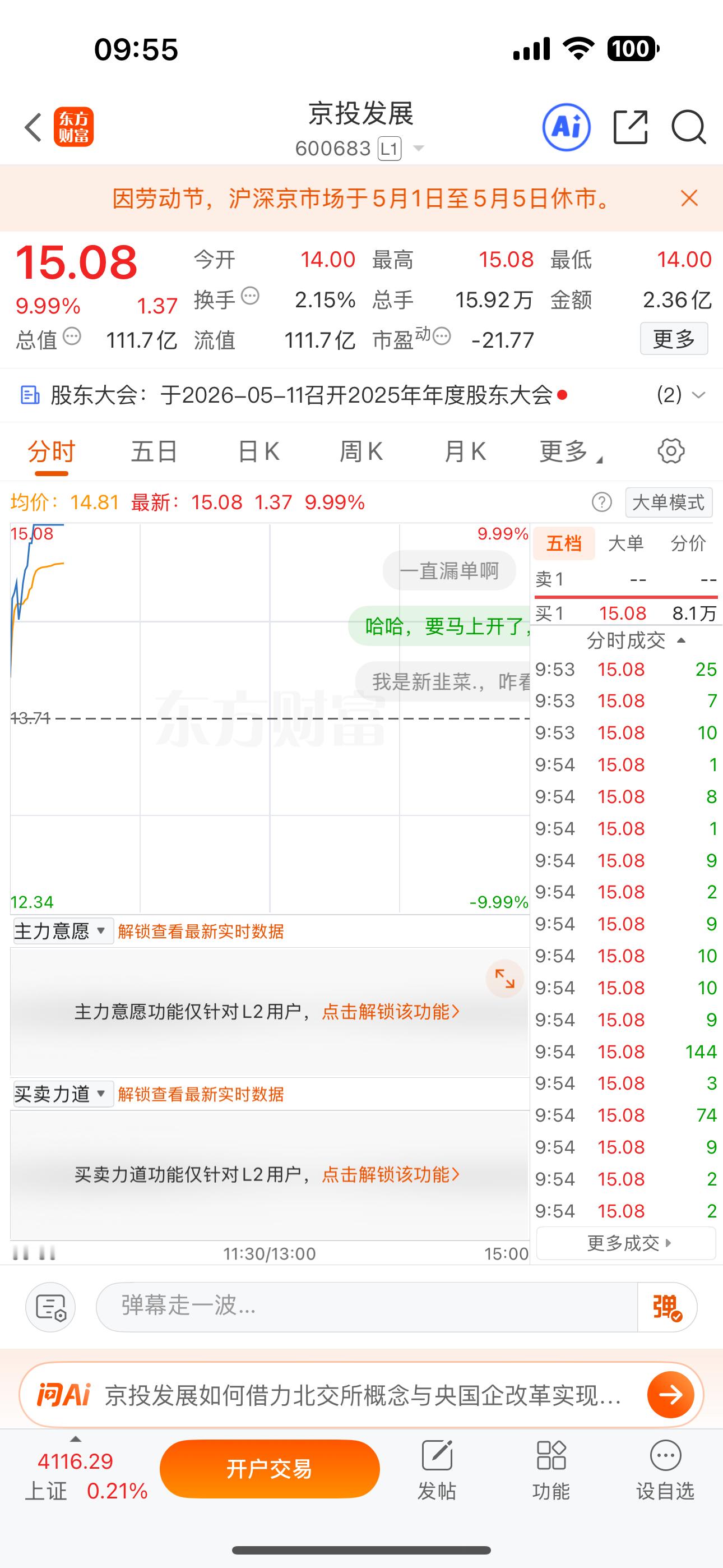Tap the 开户交易 button

click(270, 1469)
